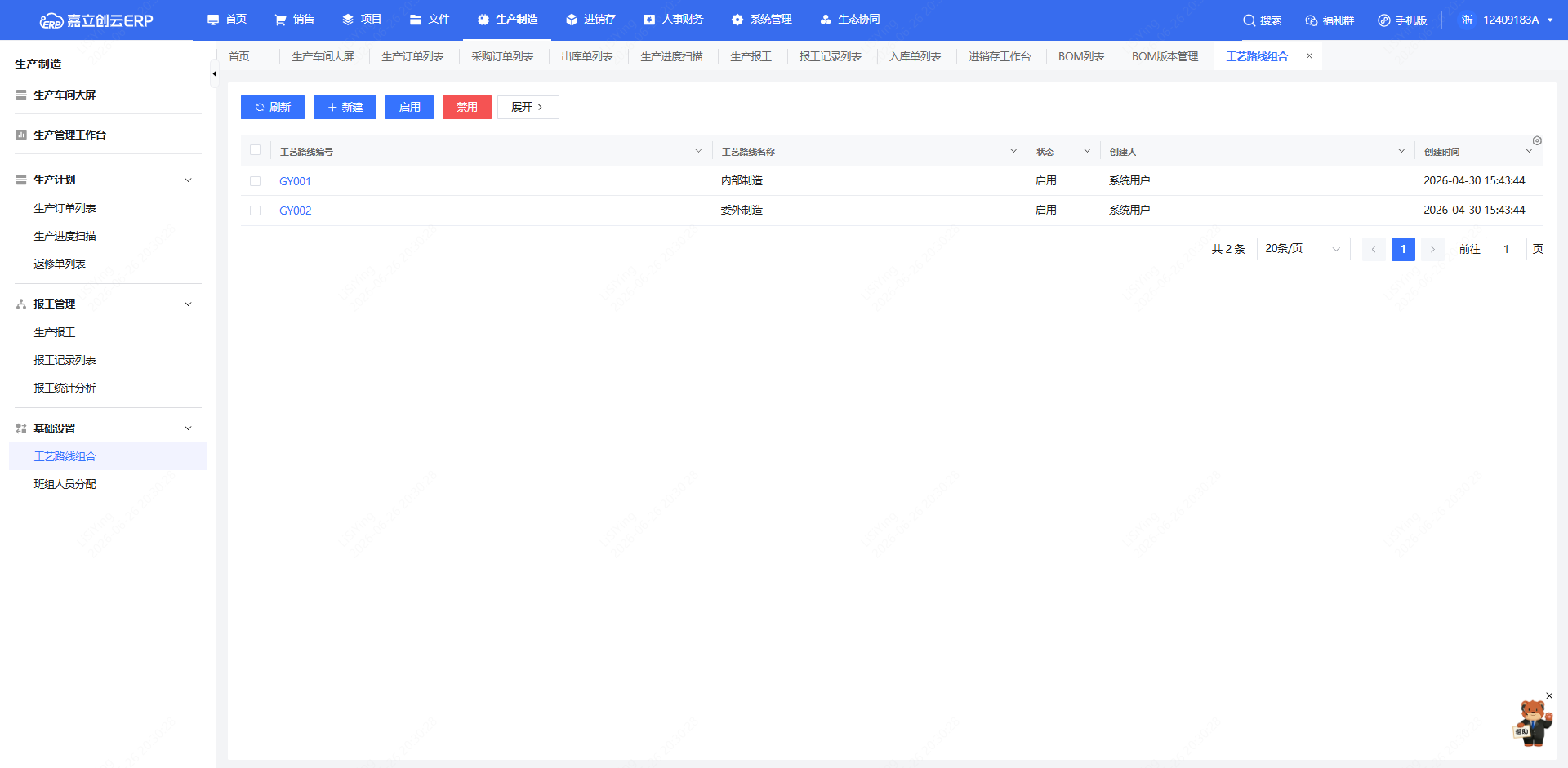Go to the next page arrow
The width and height of the screenshot is (1568, 768).
[1432, 249]
